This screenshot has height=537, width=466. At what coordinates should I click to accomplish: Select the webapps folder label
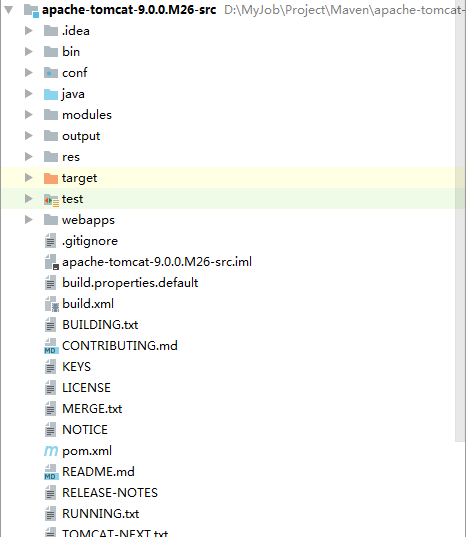[x=88, y=220]
